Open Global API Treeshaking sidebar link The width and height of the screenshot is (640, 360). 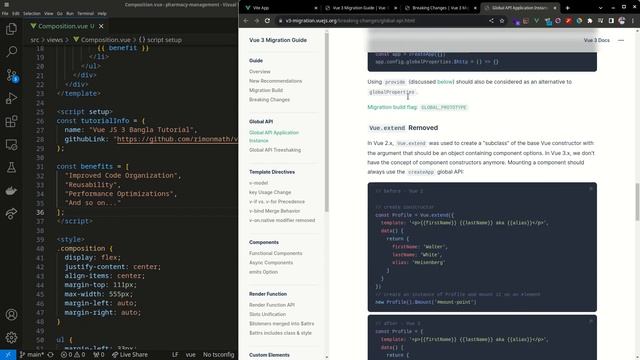pyautogui.click(x=275, y=150)
